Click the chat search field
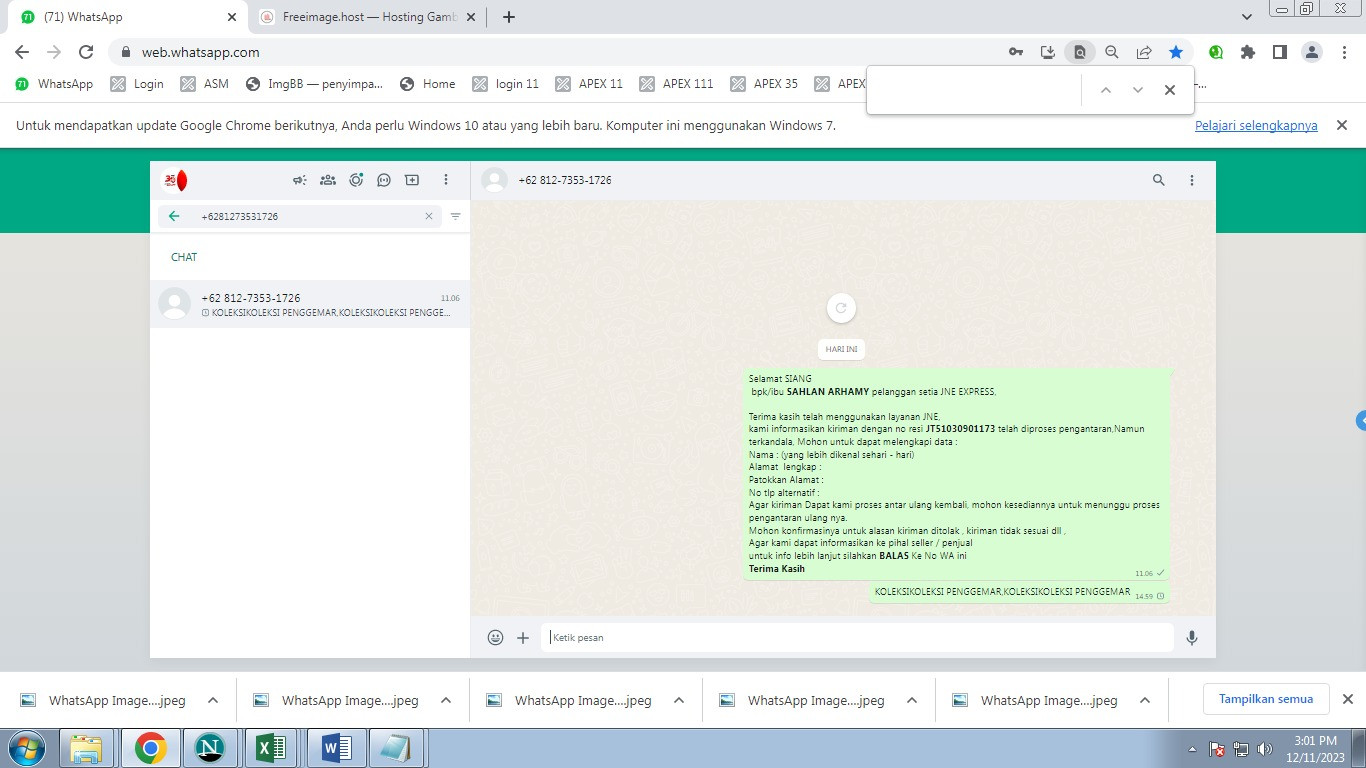Viewport: 1366px width, 768px height. 300,216
